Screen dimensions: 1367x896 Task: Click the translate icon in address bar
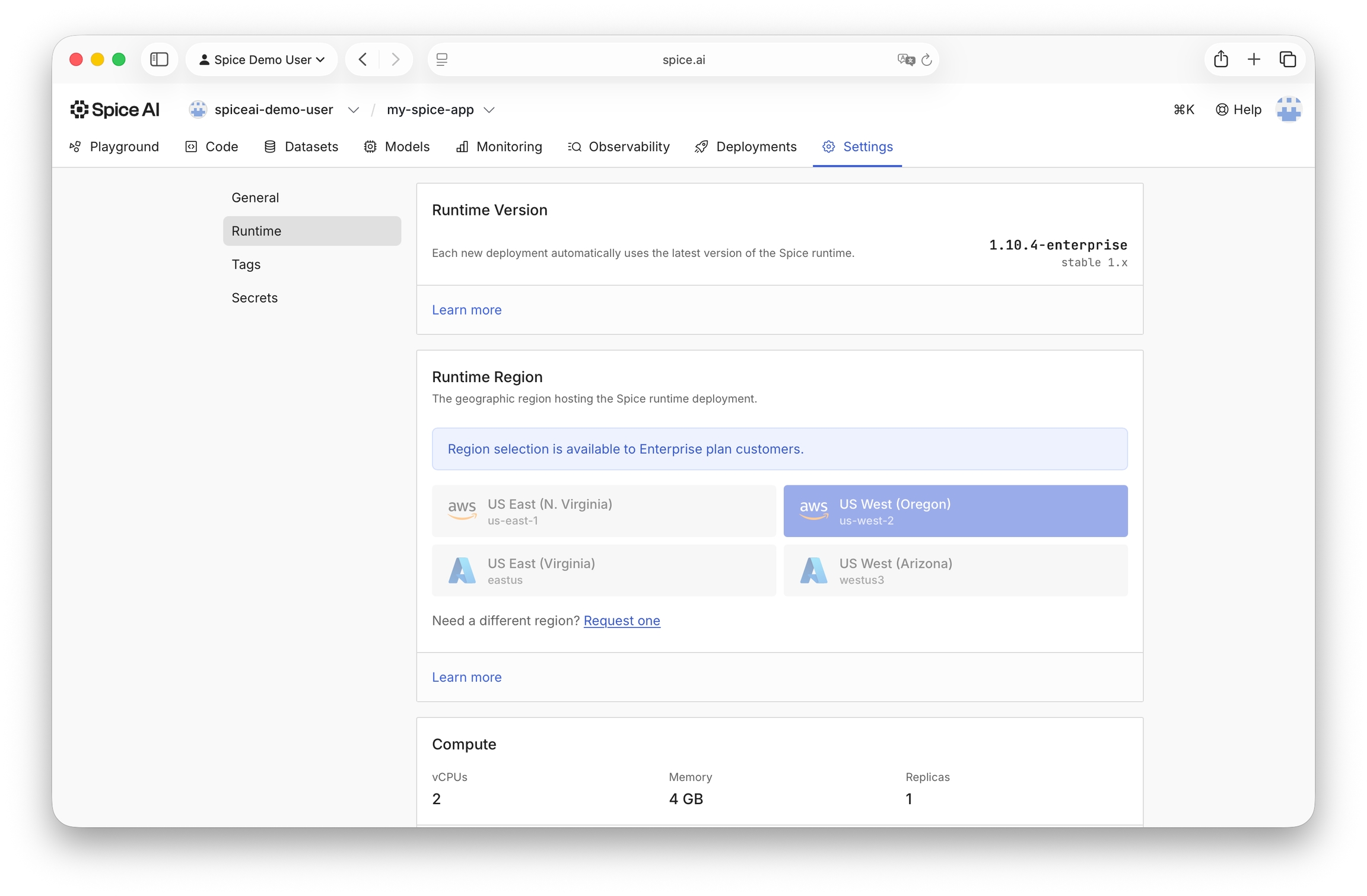tap(905, 59)
